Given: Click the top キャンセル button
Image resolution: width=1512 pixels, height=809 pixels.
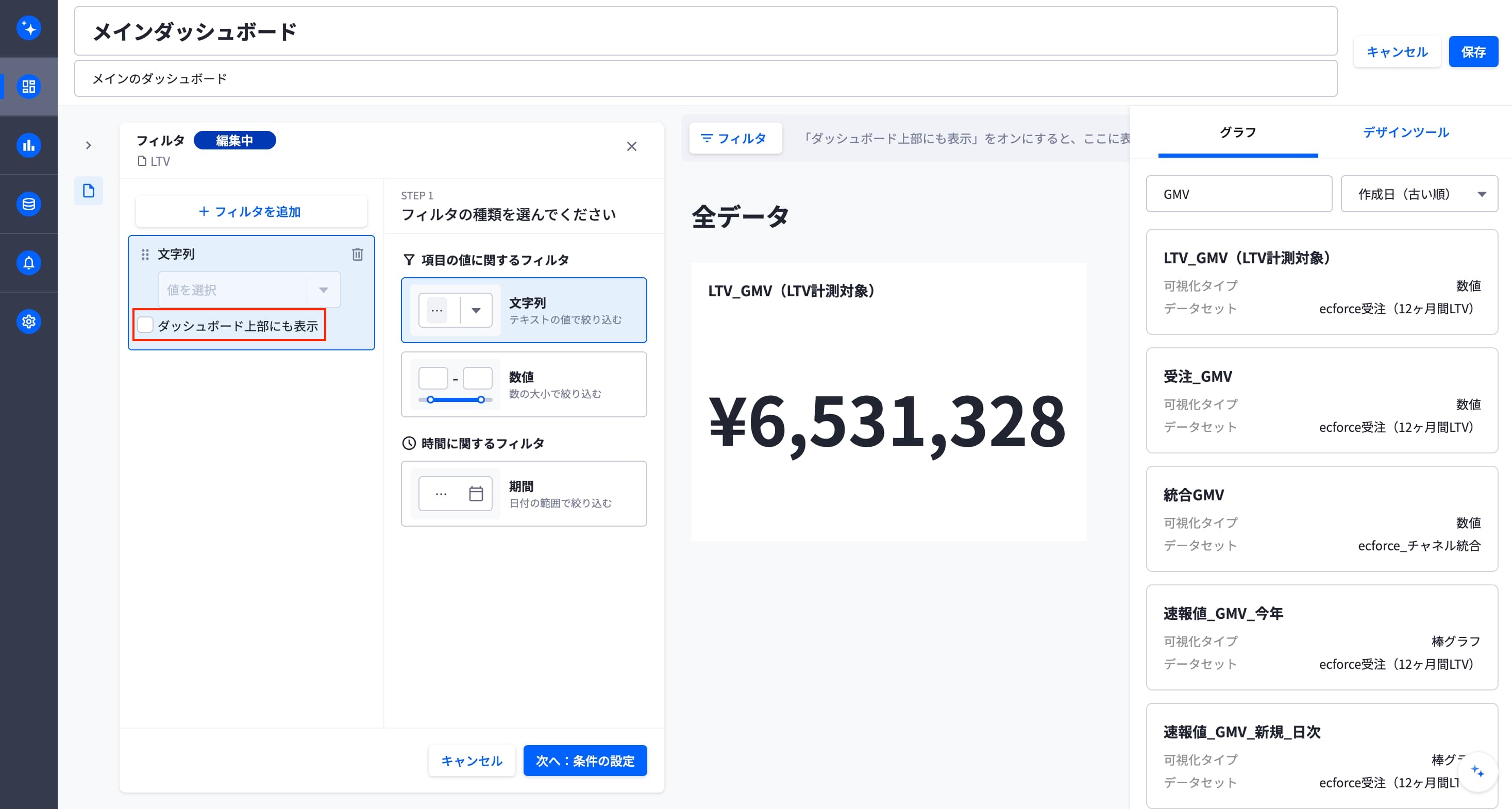Looking at the screenshot, I should (1397, 52).
